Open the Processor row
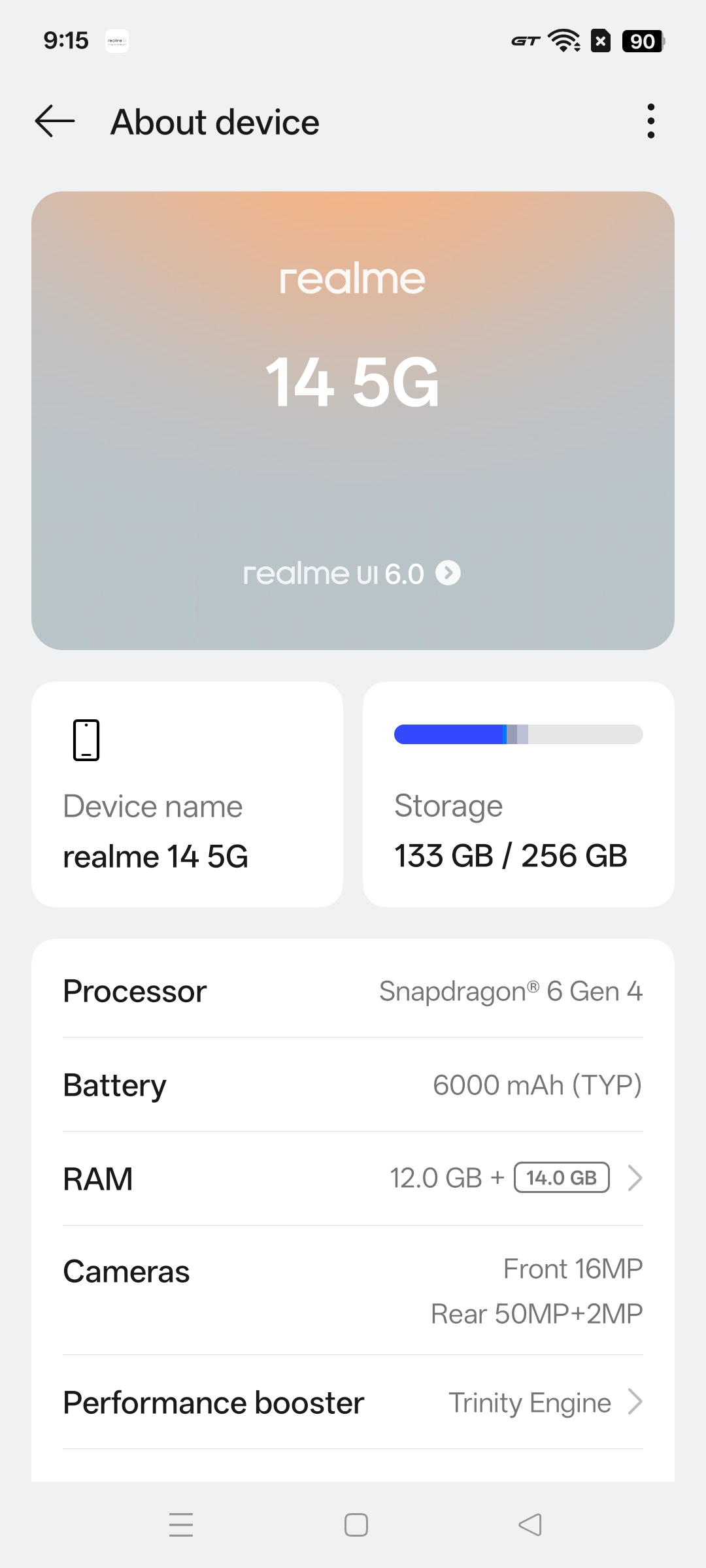 coord(353,991)
